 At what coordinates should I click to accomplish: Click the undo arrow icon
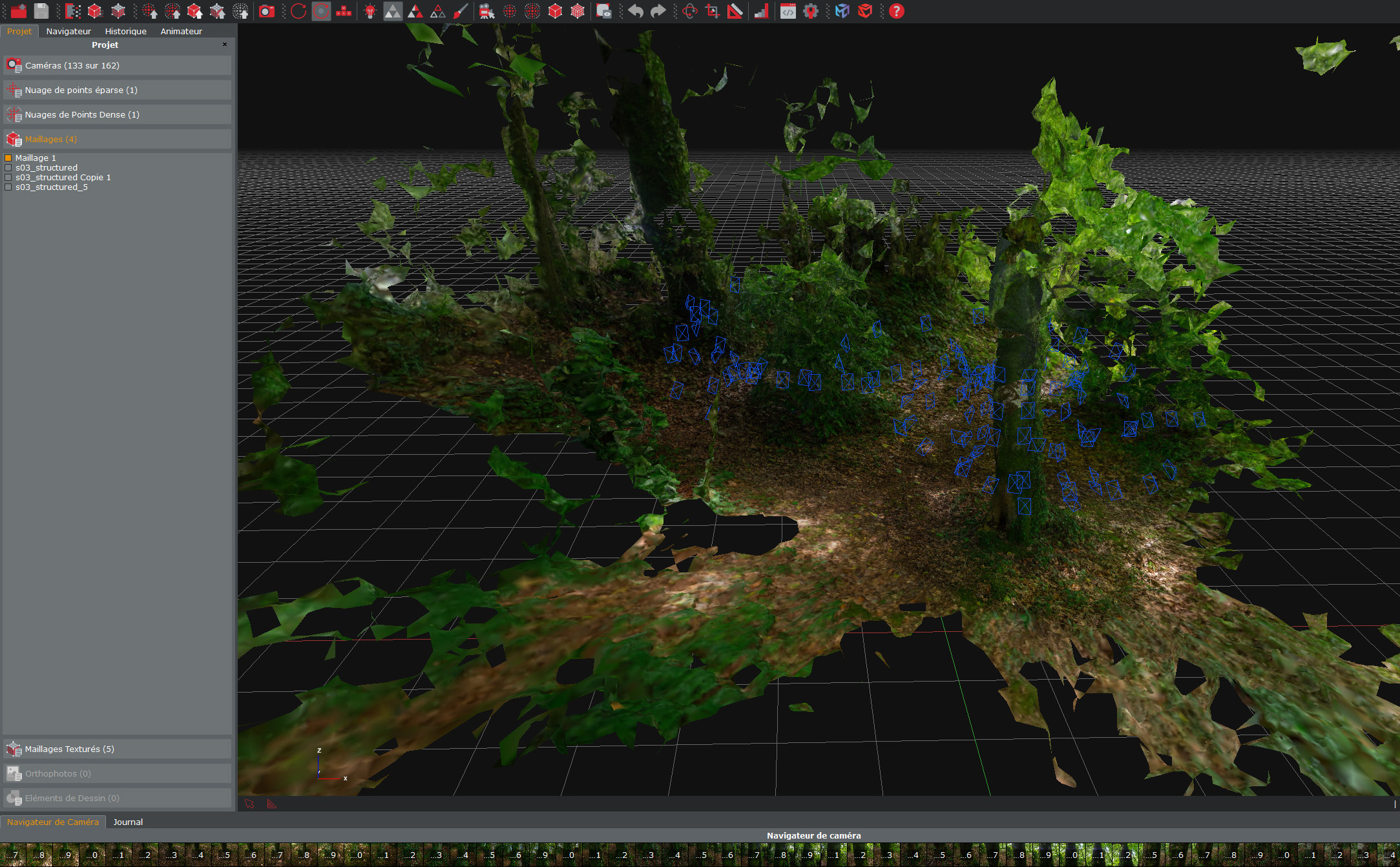click(636, 11)
